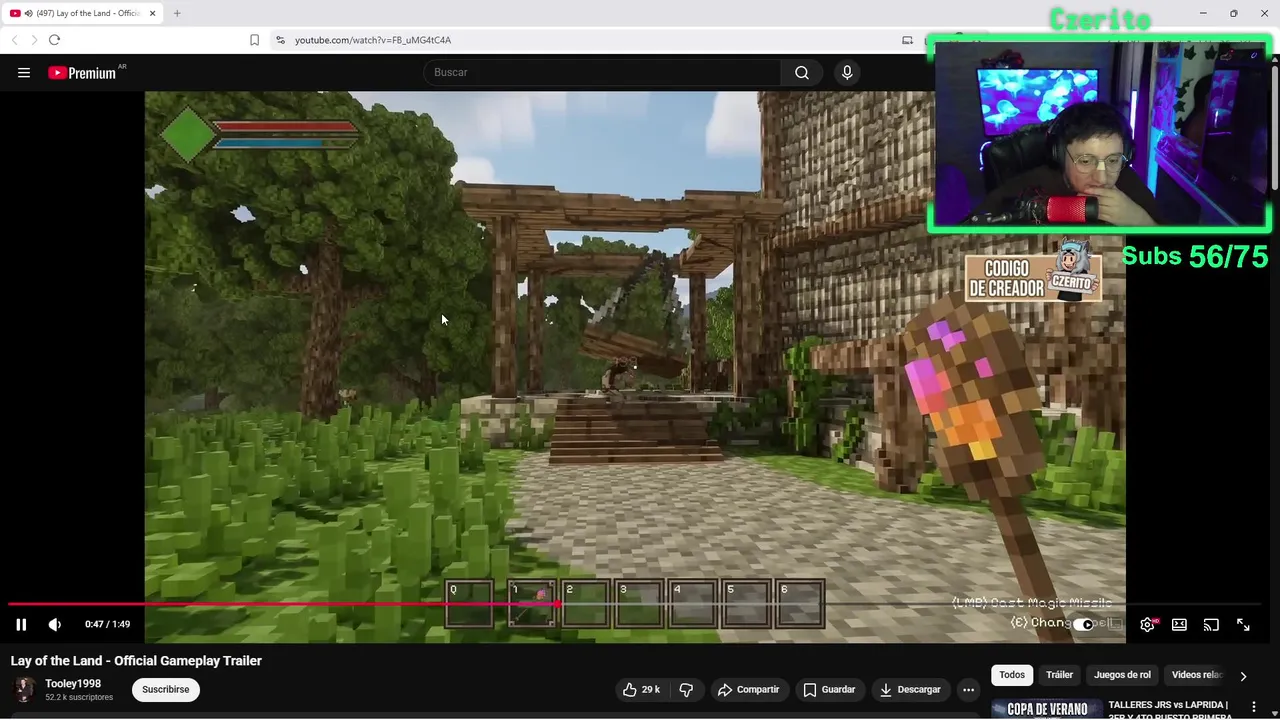Click the 52.2 k suscriptores text

(x=79, y=697)
